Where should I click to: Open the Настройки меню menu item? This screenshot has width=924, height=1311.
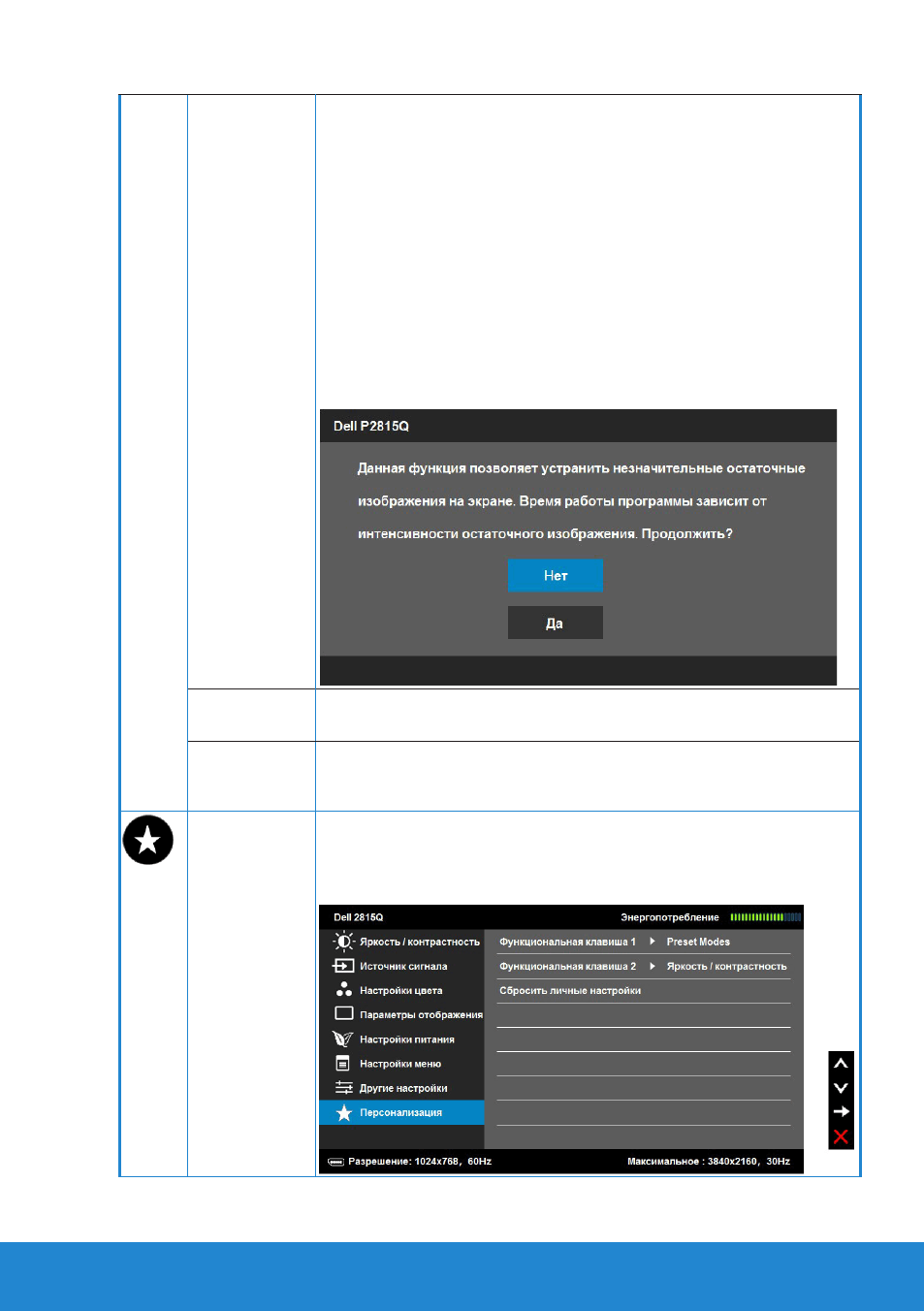[401, 1064]
